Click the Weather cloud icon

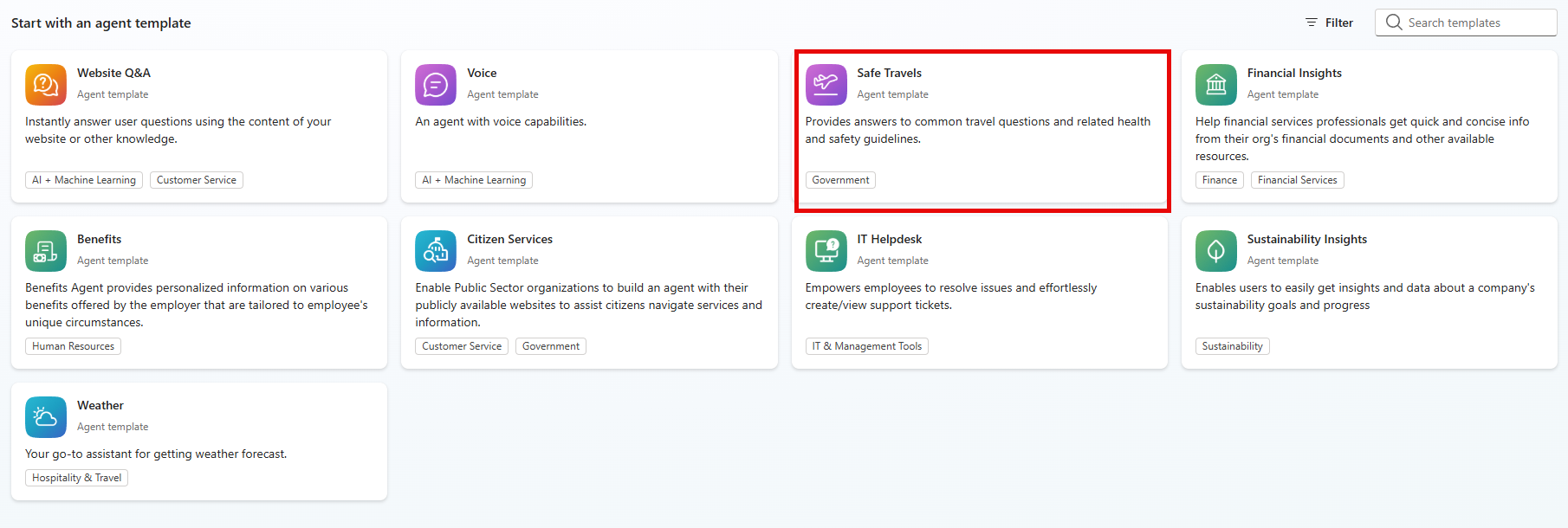coord(46,417)
